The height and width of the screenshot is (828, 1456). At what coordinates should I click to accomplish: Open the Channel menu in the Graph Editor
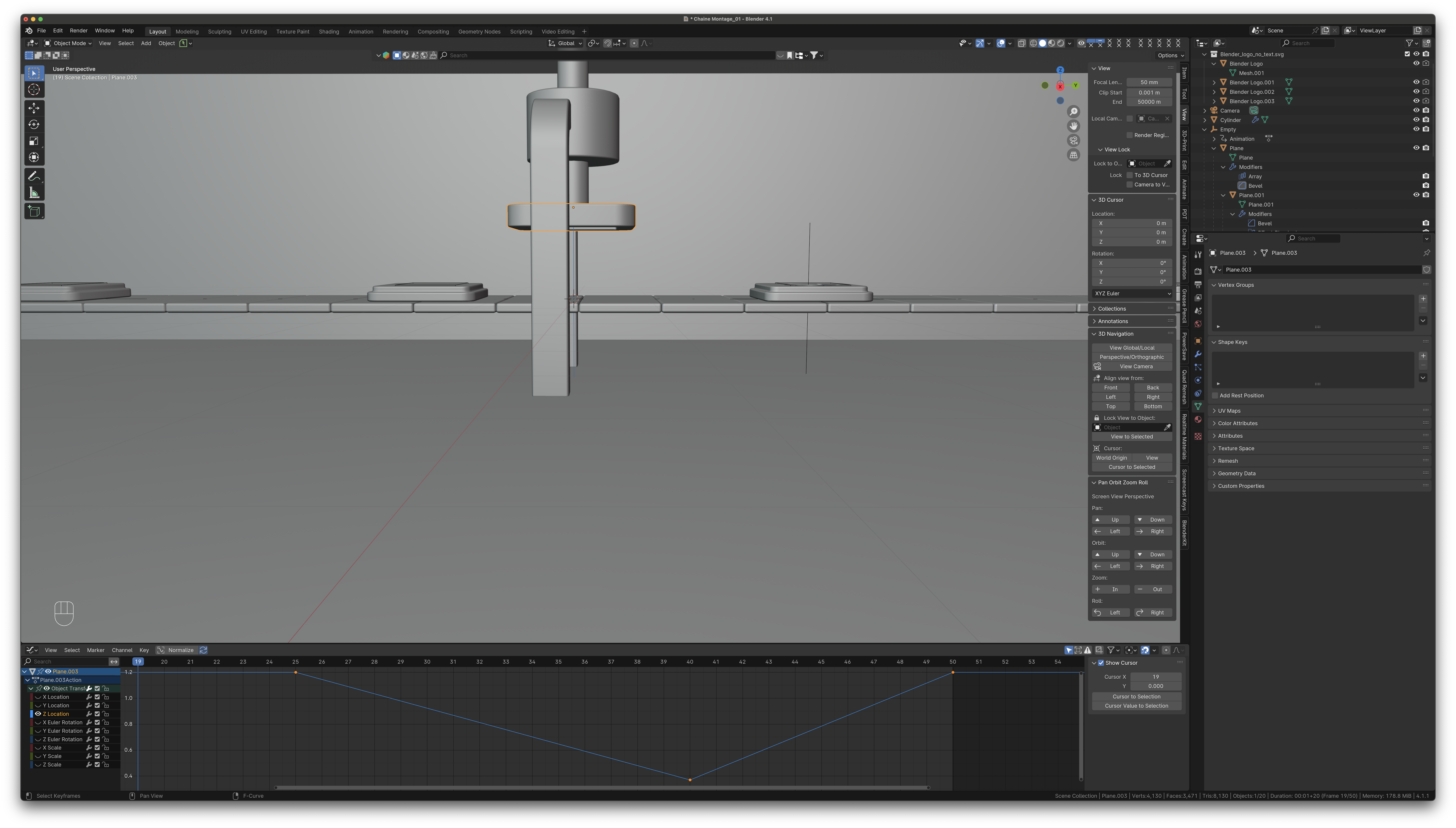(122, 650)
